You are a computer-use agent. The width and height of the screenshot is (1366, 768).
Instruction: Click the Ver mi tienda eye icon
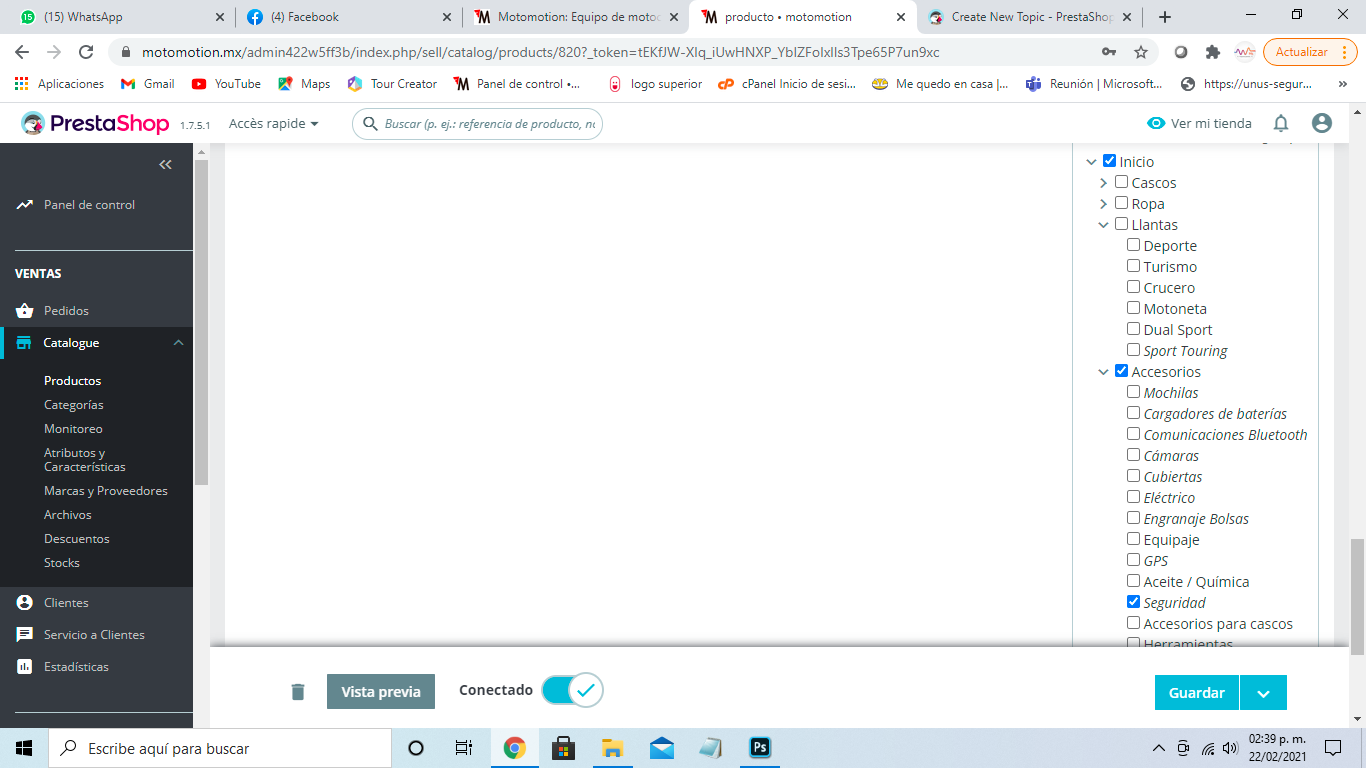click(x=1156, y=123)
